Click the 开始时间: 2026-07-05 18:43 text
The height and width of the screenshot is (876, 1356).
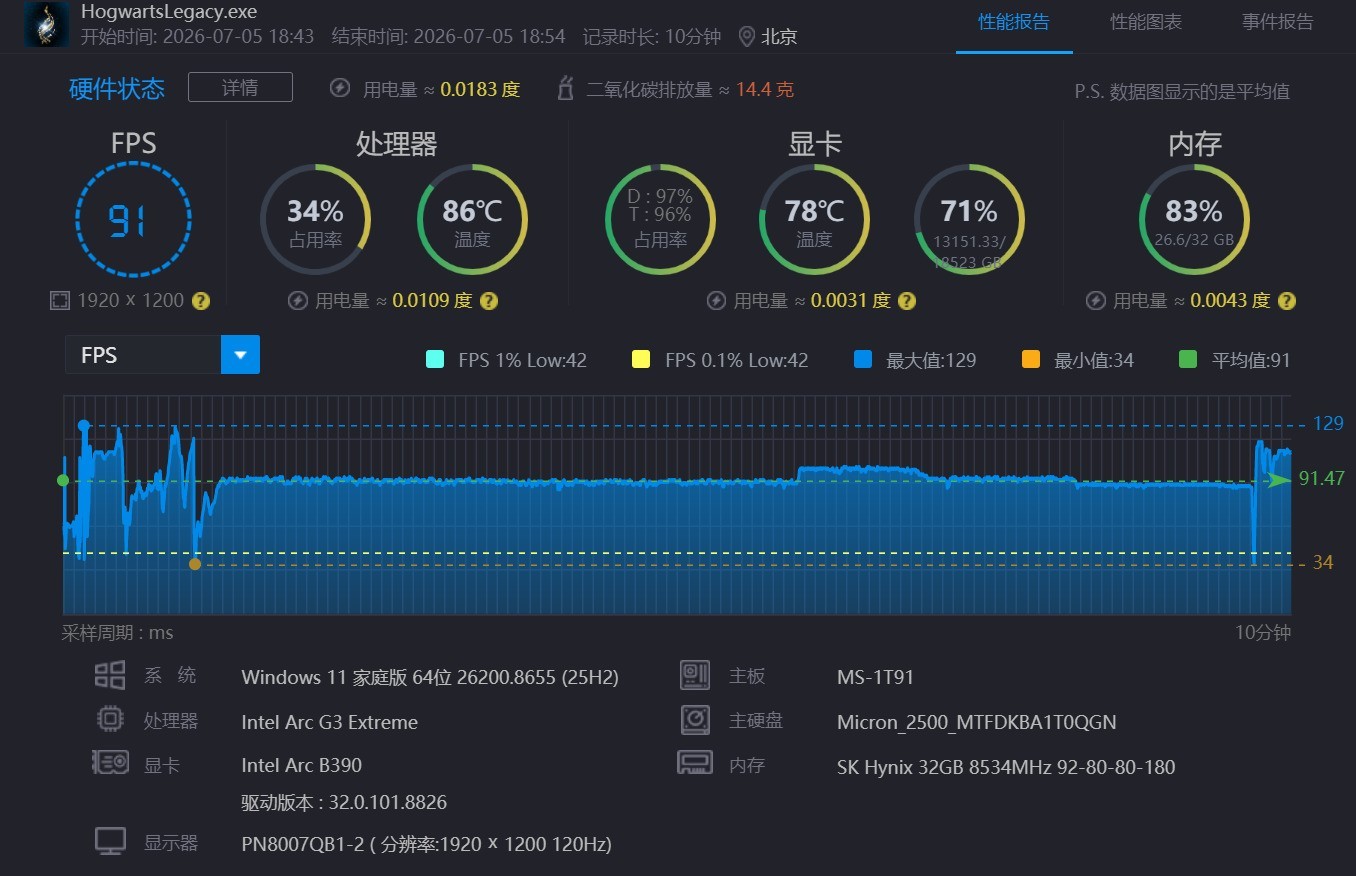click(197, 37)
